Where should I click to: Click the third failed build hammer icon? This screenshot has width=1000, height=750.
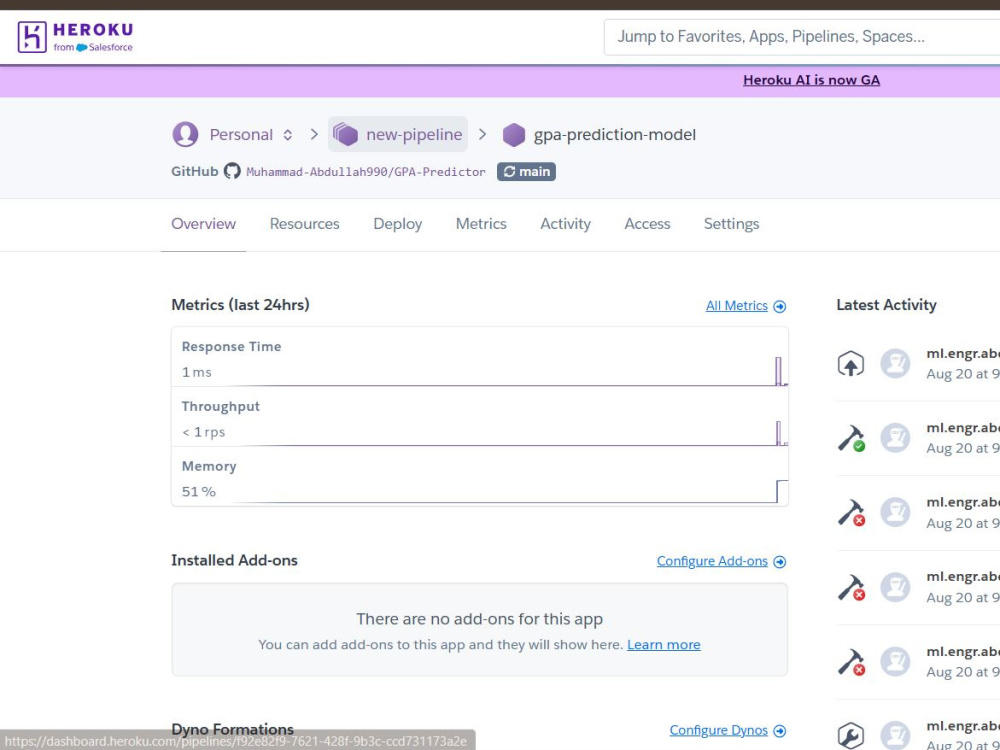click(851, 662)
